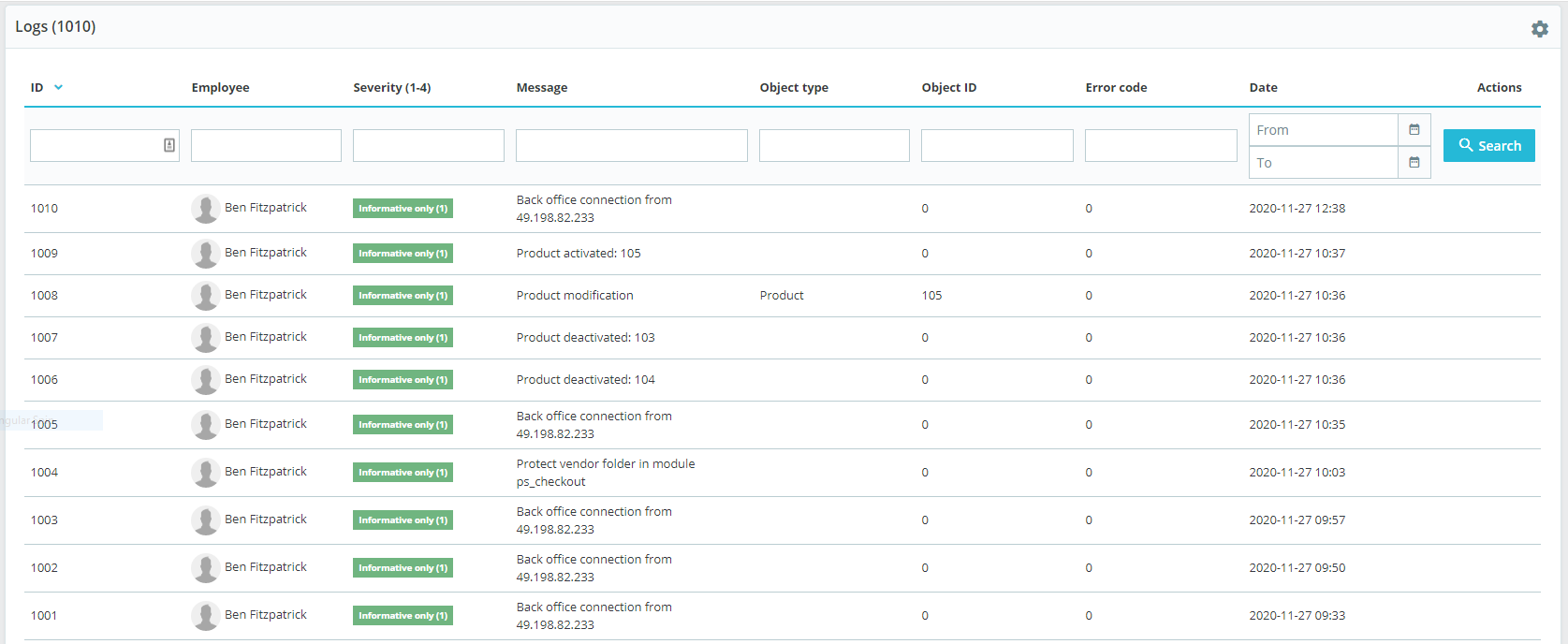Click Ben Fitzpatrick avatar in row 1007
This screenshot has width=1568, height=644.
[x=206, y=338]
